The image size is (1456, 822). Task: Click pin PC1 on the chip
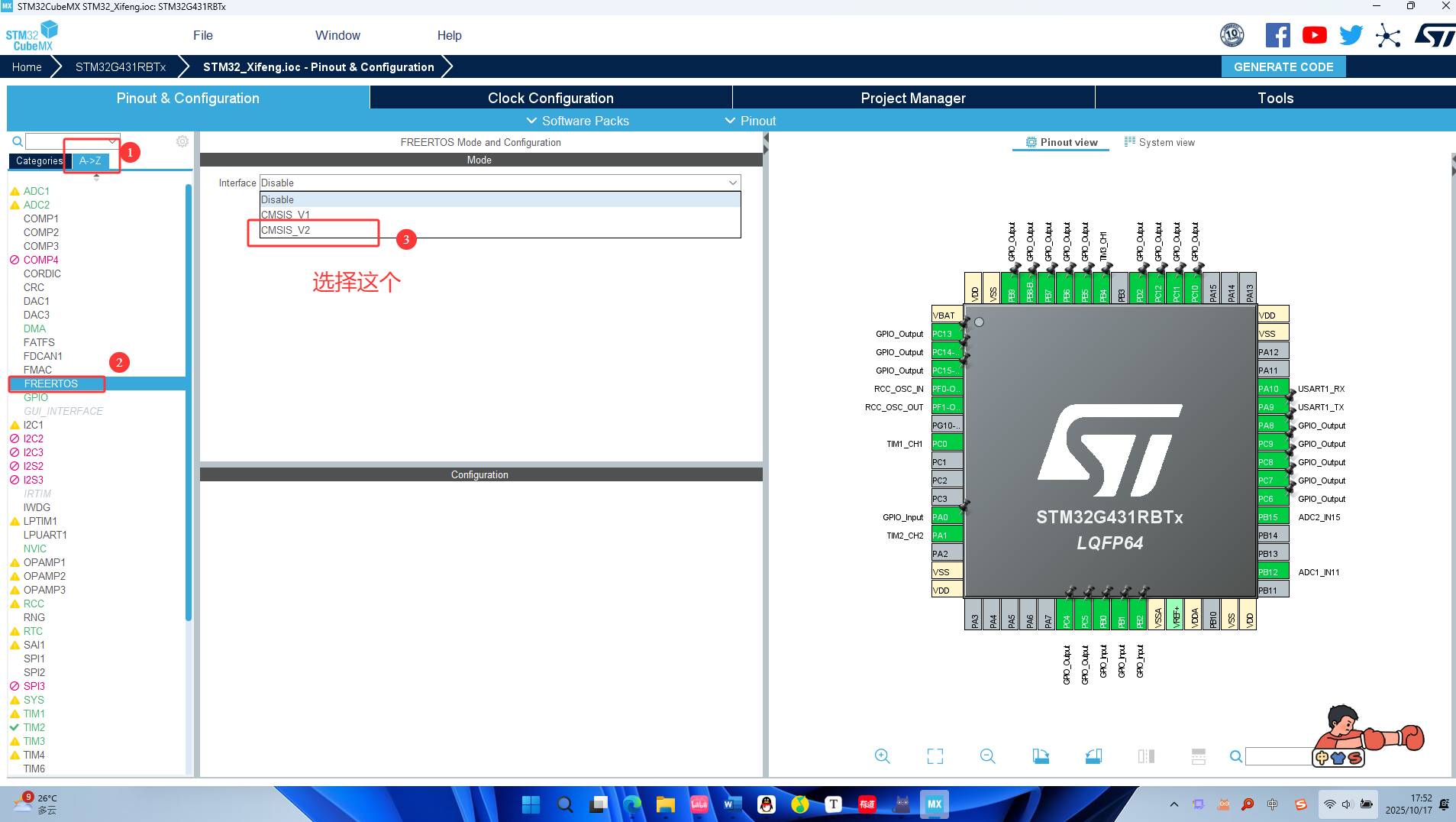point(947,462)
